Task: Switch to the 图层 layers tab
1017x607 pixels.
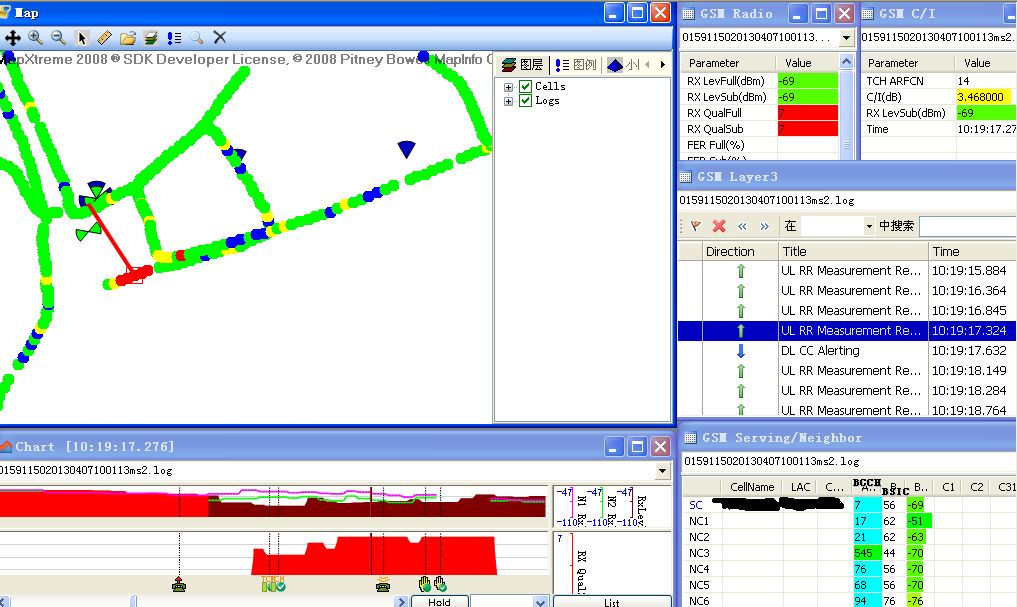Action: coord(523,64)
